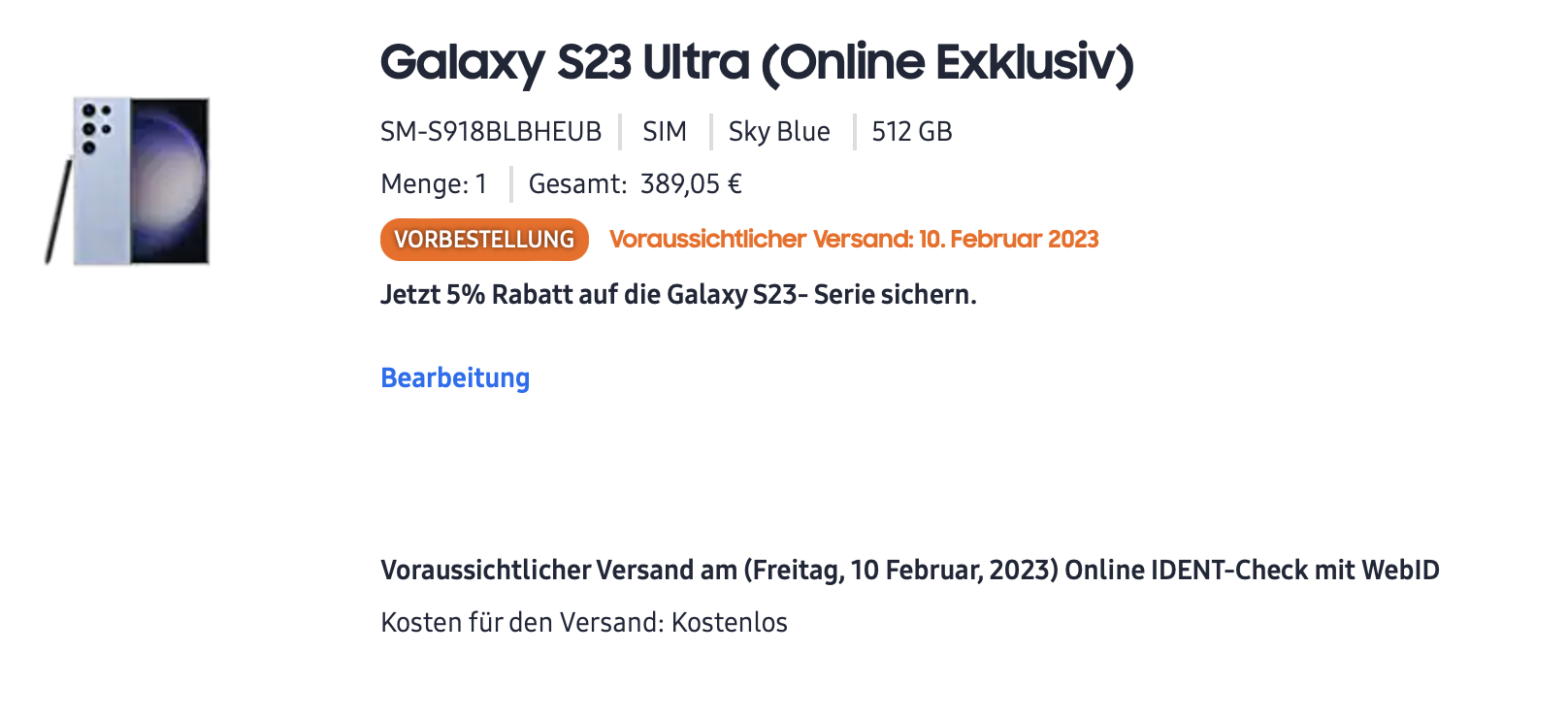Image resolution: width=1568 pixels, height=719 pixels.
Task: Click the orange VORBESTELLUNG badge
Action: pos(484,240)
